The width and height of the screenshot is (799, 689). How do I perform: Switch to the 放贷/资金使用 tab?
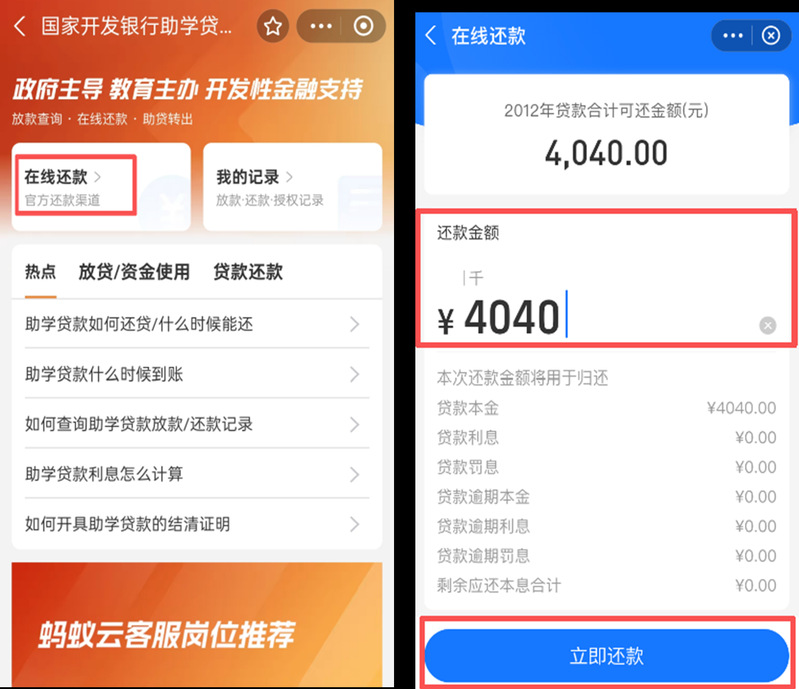point(134,272)
